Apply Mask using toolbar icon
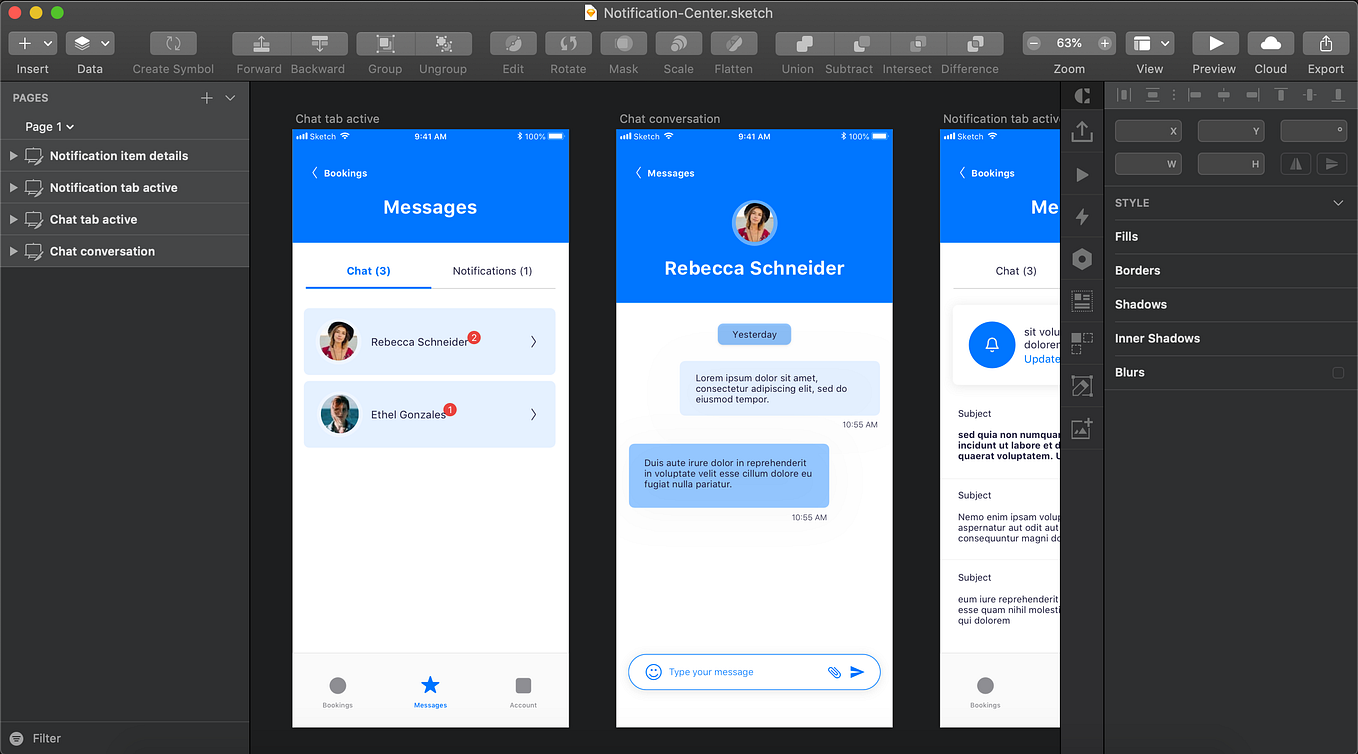1358x754 pixels. [x=623, y=43]
